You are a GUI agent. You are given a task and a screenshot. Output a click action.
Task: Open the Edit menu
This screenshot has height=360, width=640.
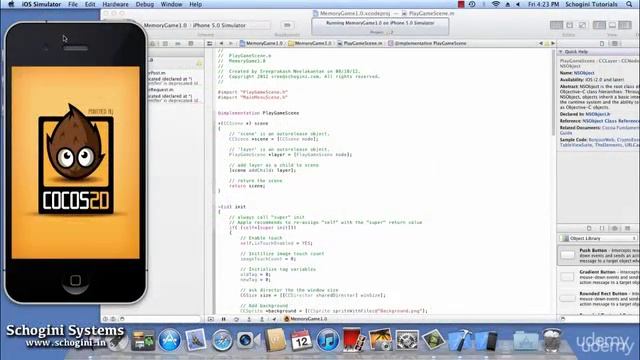pyautogui.click(x=90, y=4)
